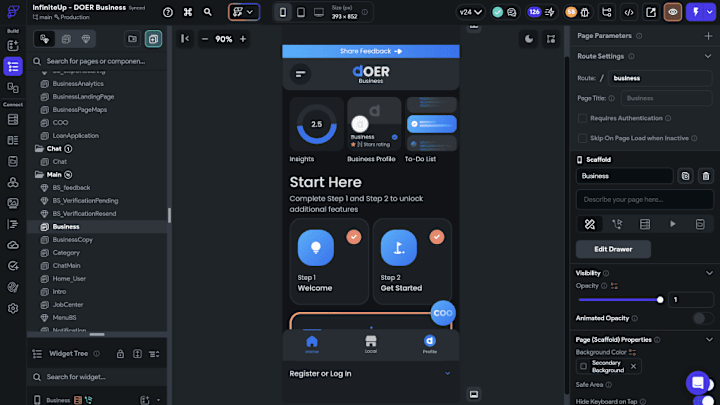720x405 pixels.
Task: Click the Share Feedback banner
Action: tap(371, 51)
